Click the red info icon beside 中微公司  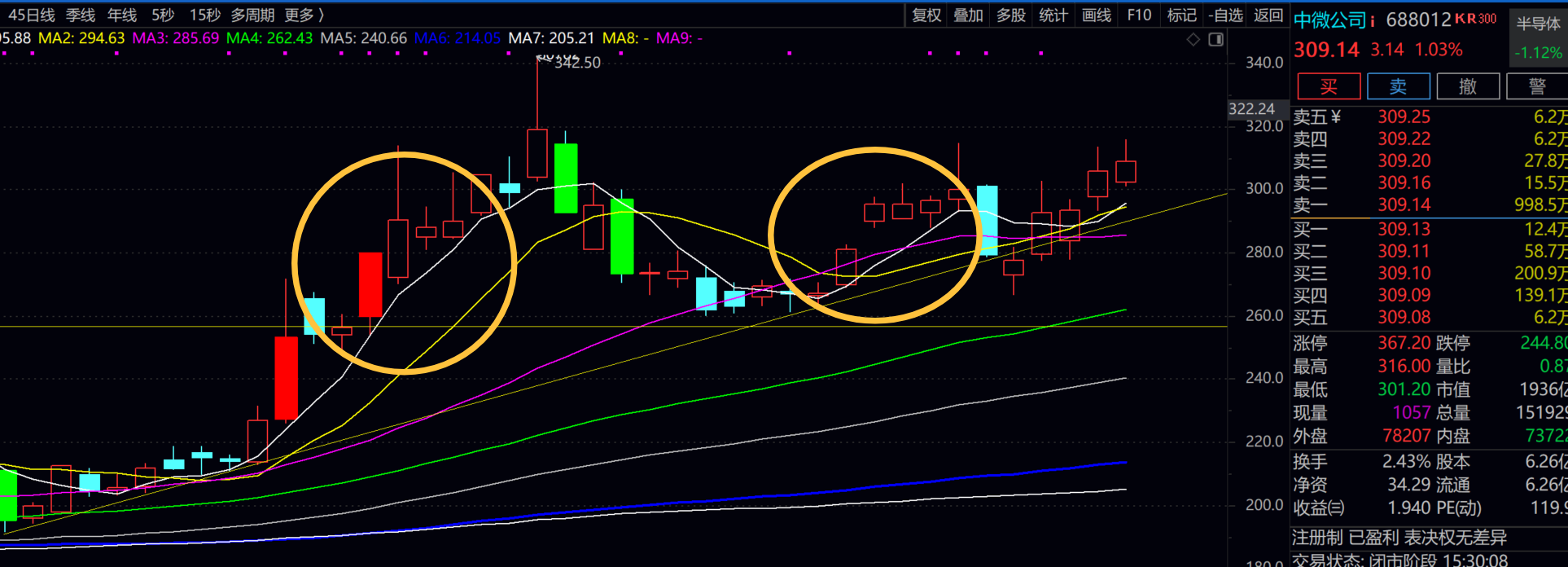(x=1373, y=20)
